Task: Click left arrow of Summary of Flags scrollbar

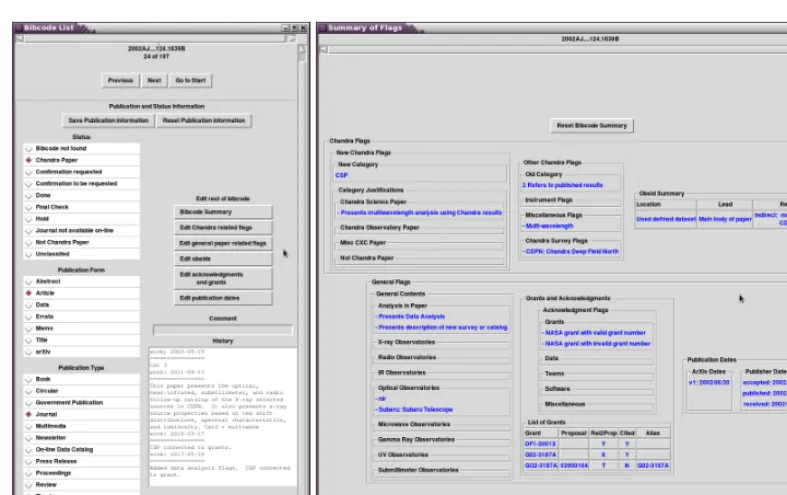Action: click(x=324, y=49)
